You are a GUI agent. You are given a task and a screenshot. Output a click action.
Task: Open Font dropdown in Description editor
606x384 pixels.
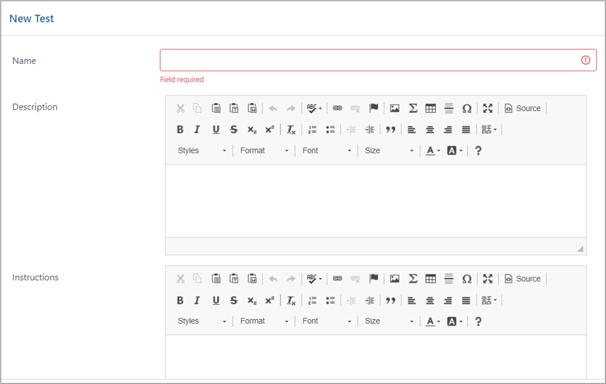point(327,151)
